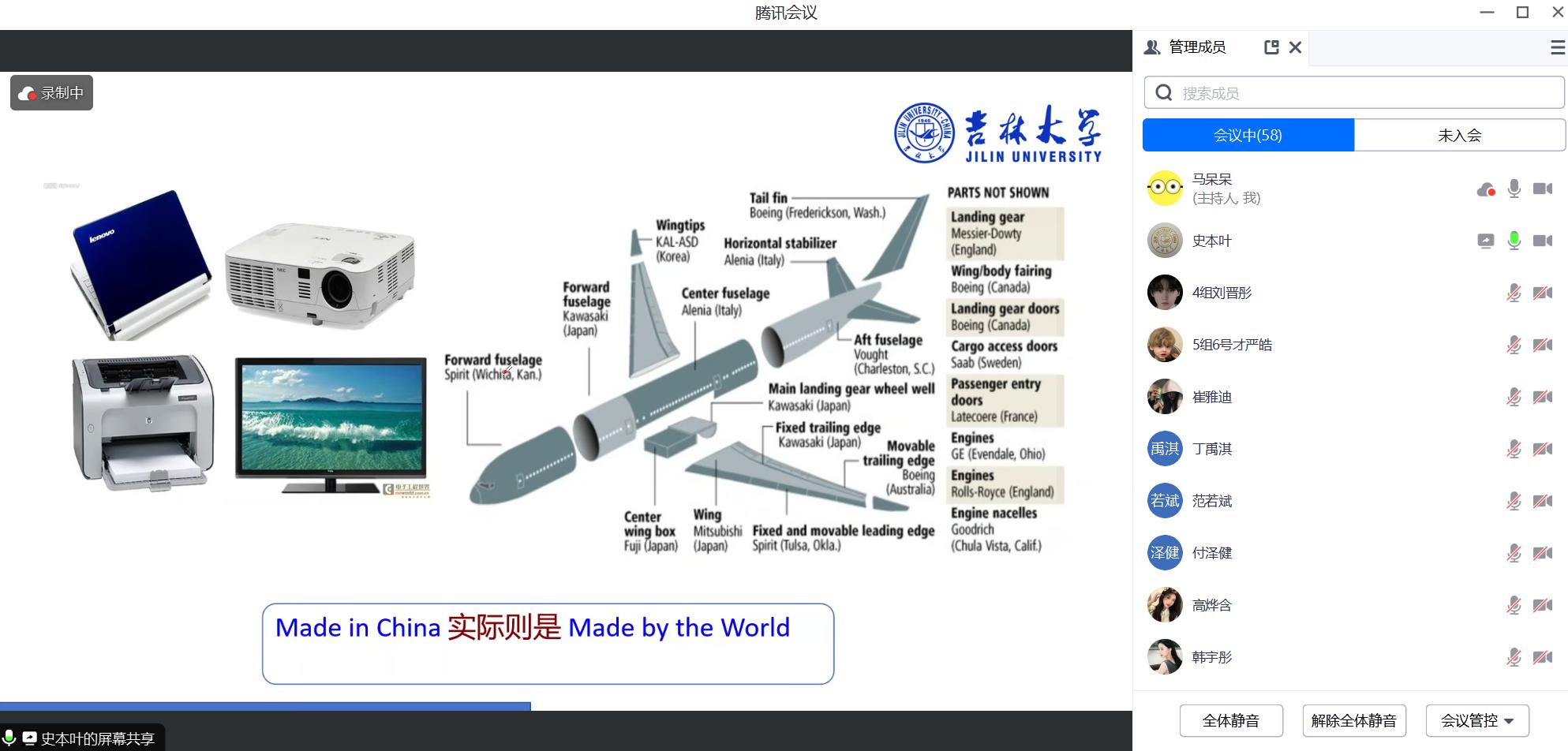Screen dimensions: 1568x751
Task: Click 丁禹淇's blue 禹淇 avatar
Action: (x=1165, y=449)
